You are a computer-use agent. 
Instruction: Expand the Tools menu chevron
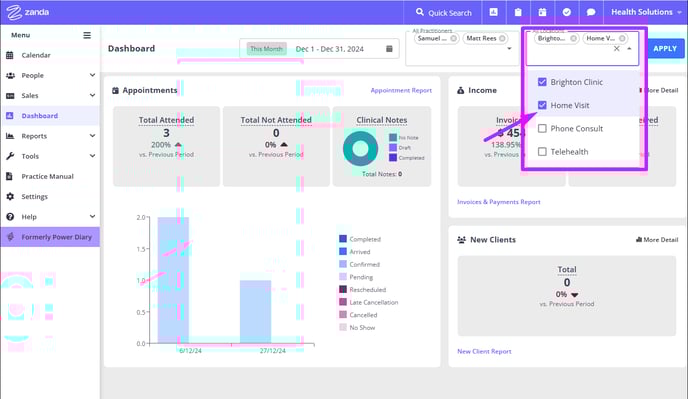point(92,156)
